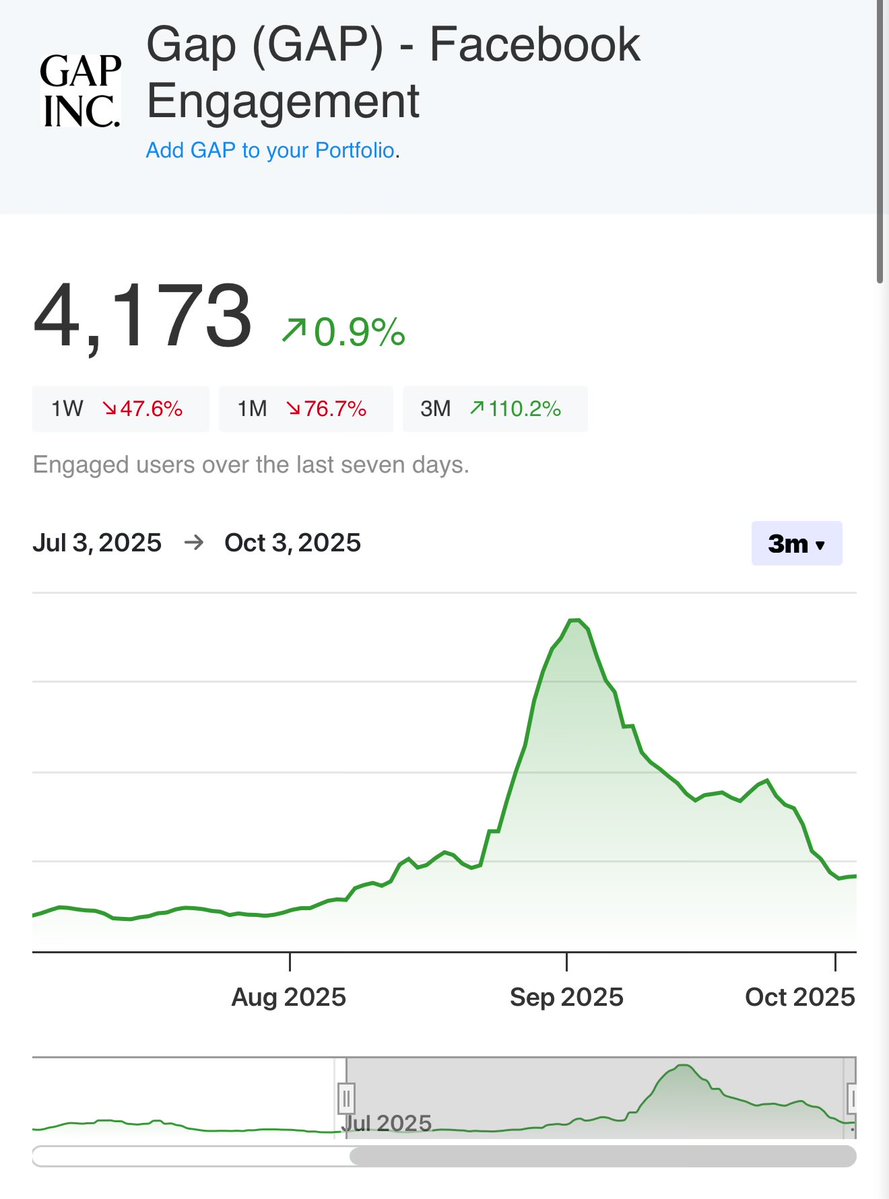The height and width of the screenshot is (1199, 889).
Task: Click the left handle of the range selector
Action: (346, 1099)
